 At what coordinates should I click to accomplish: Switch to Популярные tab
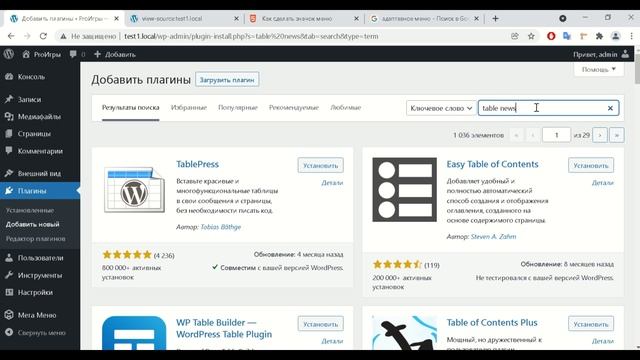238,108
